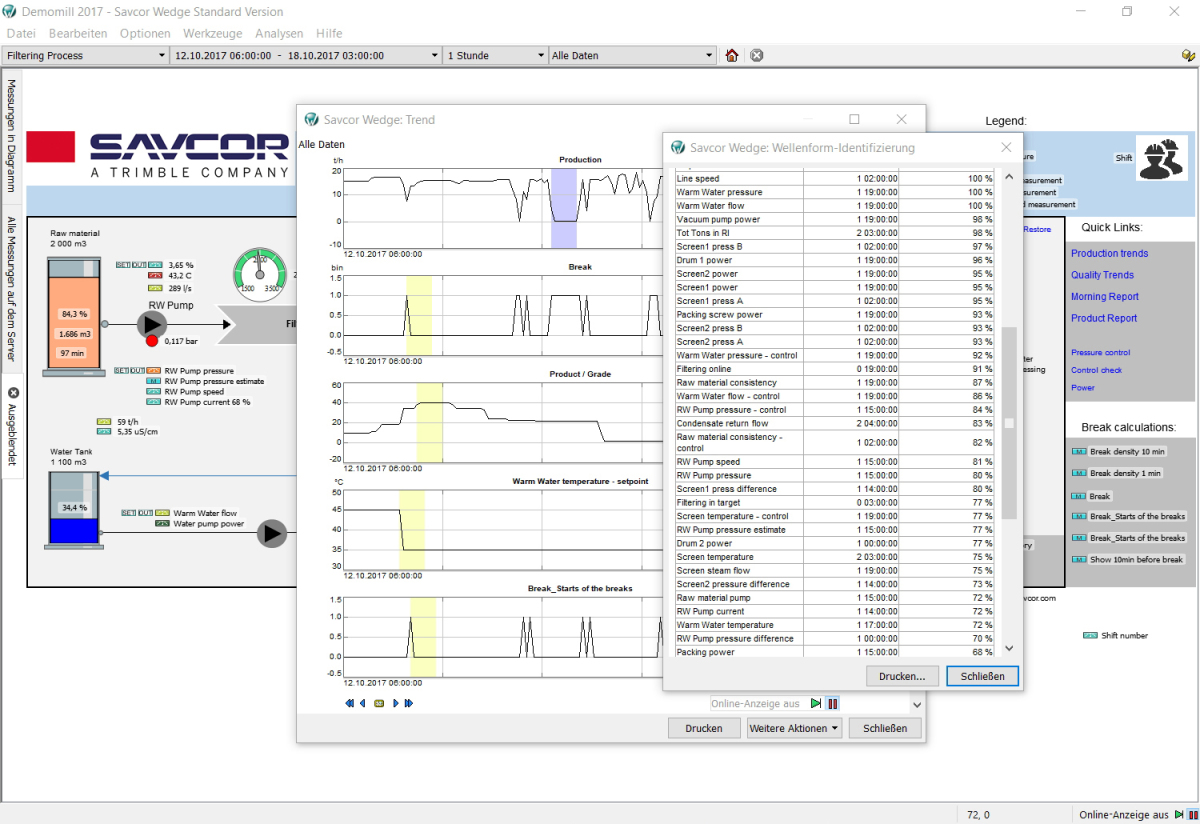The image size is (1200, 824).
Task: Click the red tag icon beside 43,2 C
Action: pos(155,275)
